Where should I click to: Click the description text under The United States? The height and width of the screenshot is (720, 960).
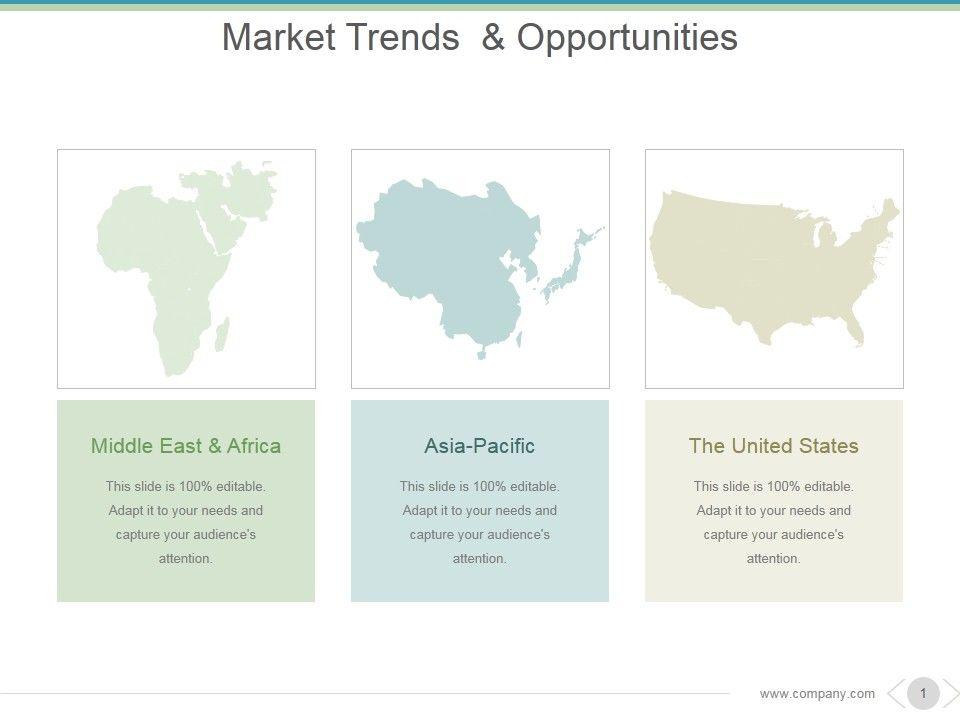(774, 522)
